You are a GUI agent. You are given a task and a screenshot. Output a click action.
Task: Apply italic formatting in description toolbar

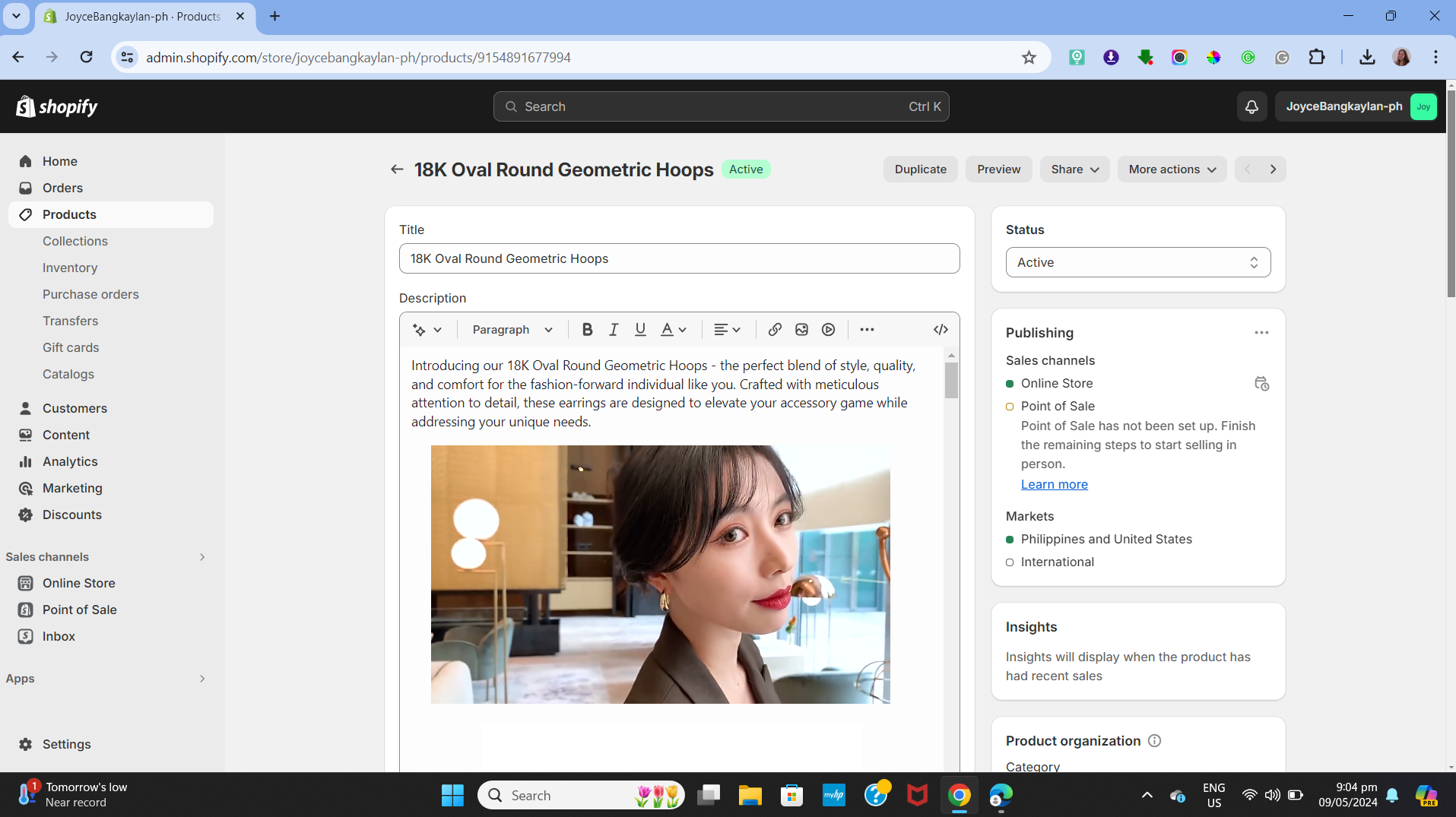tap(614, 329)
